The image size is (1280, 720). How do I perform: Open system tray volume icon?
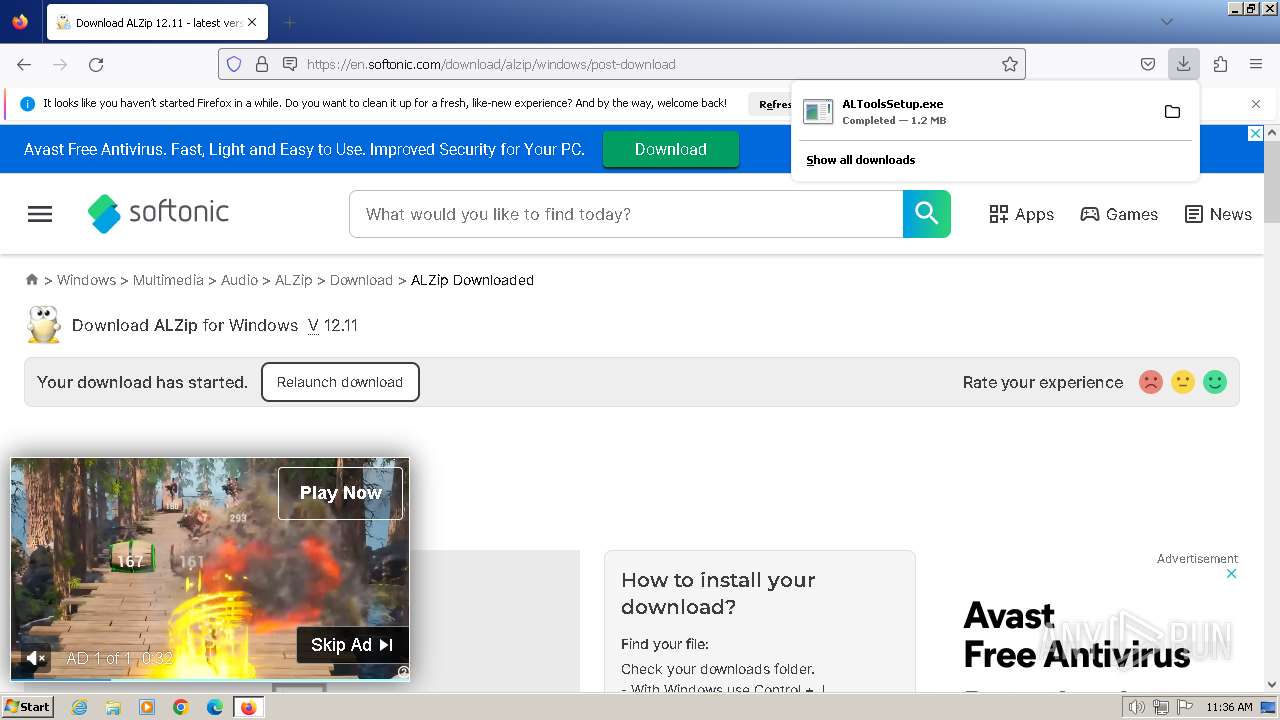point(1136,707)
